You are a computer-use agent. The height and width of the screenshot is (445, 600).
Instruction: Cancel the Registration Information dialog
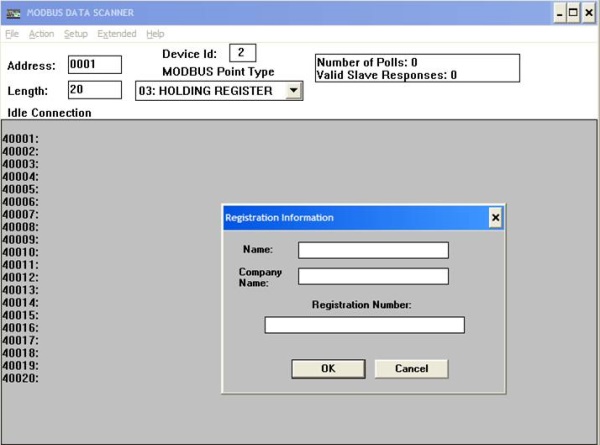click(411, 369)
